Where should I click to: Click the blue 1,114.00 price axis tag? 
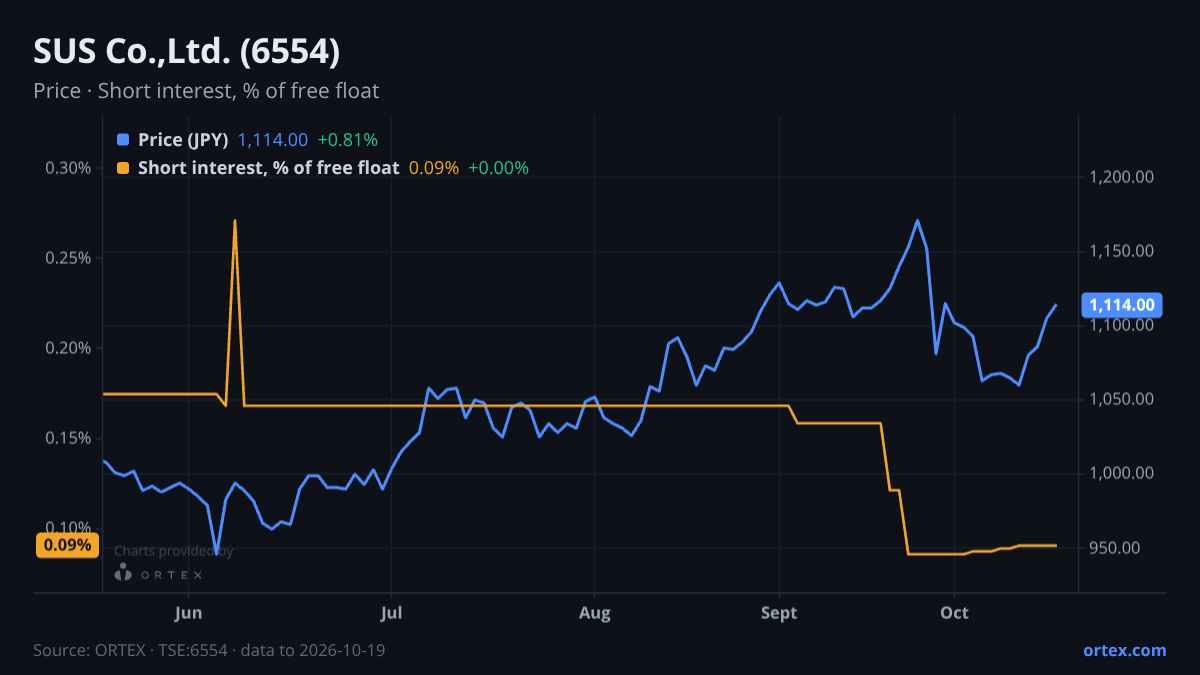coord(1121,305)
